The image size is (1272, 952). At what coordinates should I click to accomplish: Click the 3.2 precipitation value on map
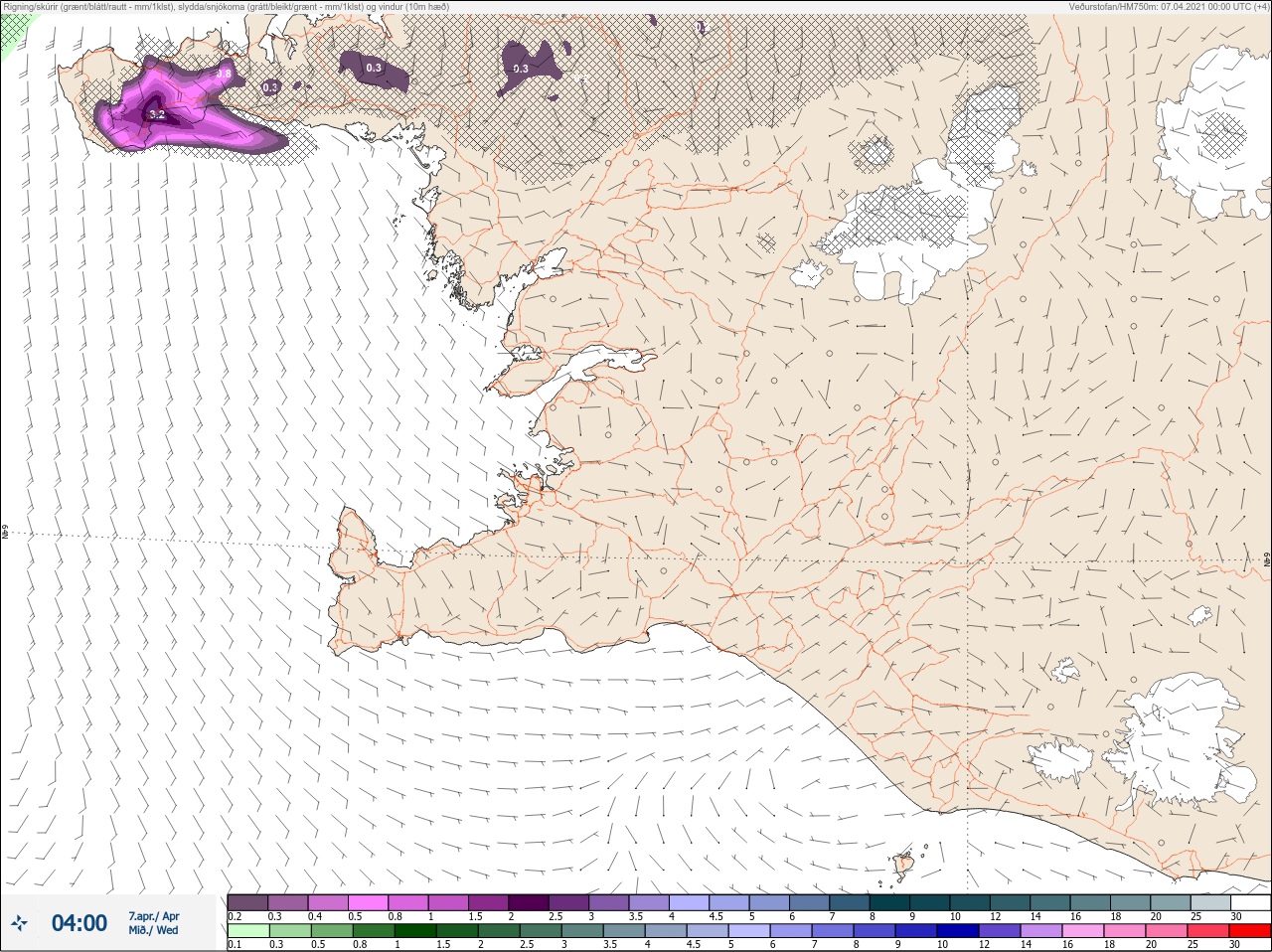click(157, 114)
